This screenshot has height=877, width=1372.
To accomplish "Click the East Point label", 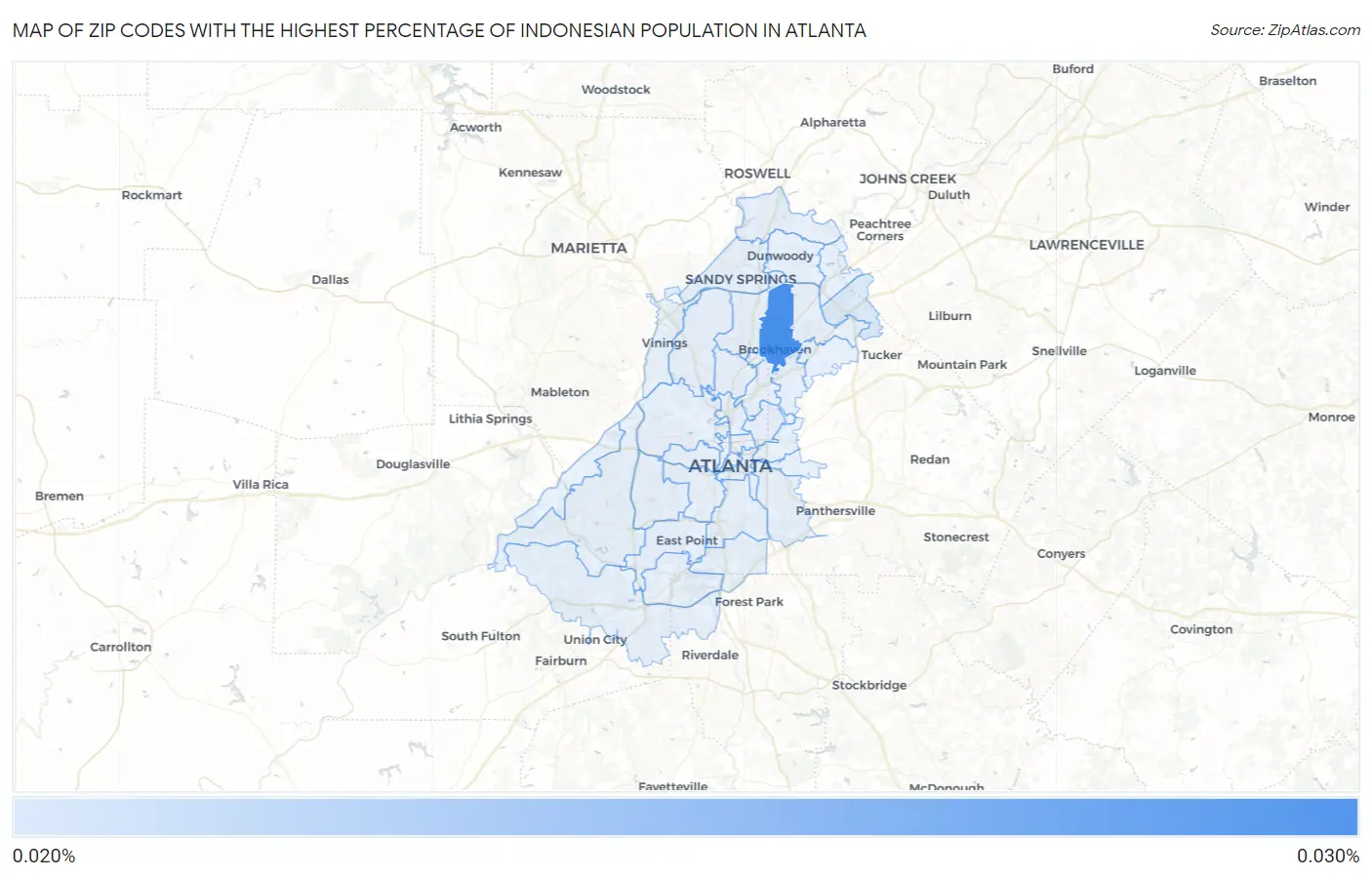I will (686, 540).
